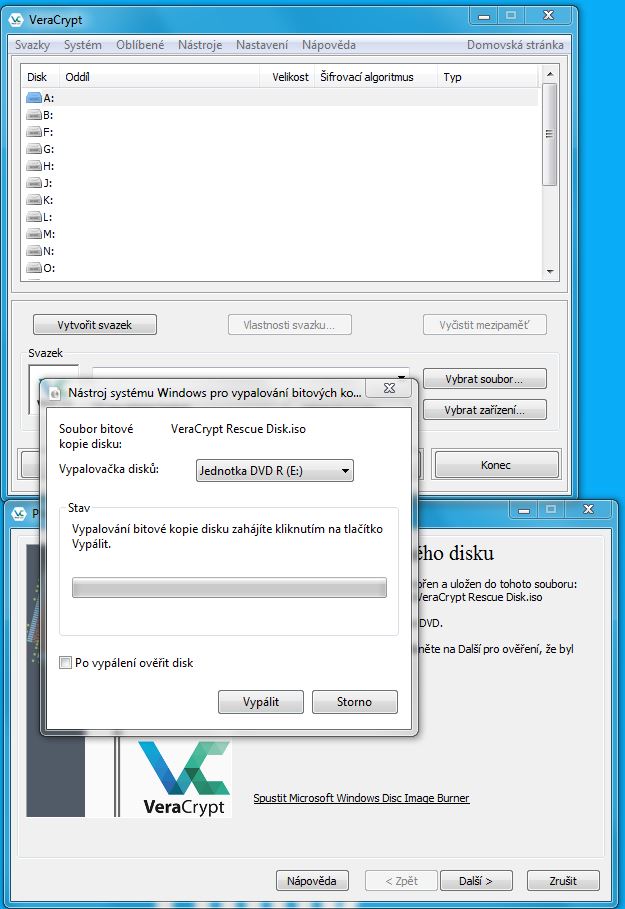The height and width of the screenshot is (909, 625).
Task: Click the drive list scrollbar thumb
Action: pyautogui.click(x=550, y=134)
